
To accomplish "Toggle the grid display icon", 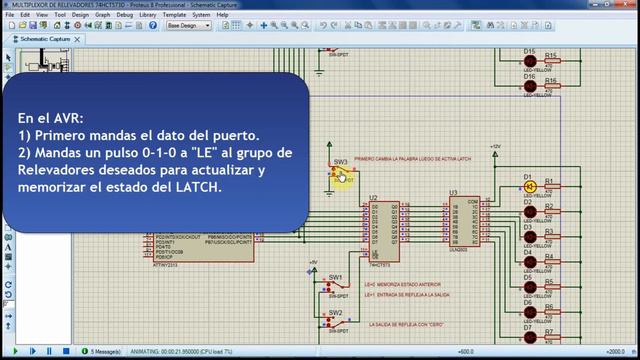I will point(236,25).
